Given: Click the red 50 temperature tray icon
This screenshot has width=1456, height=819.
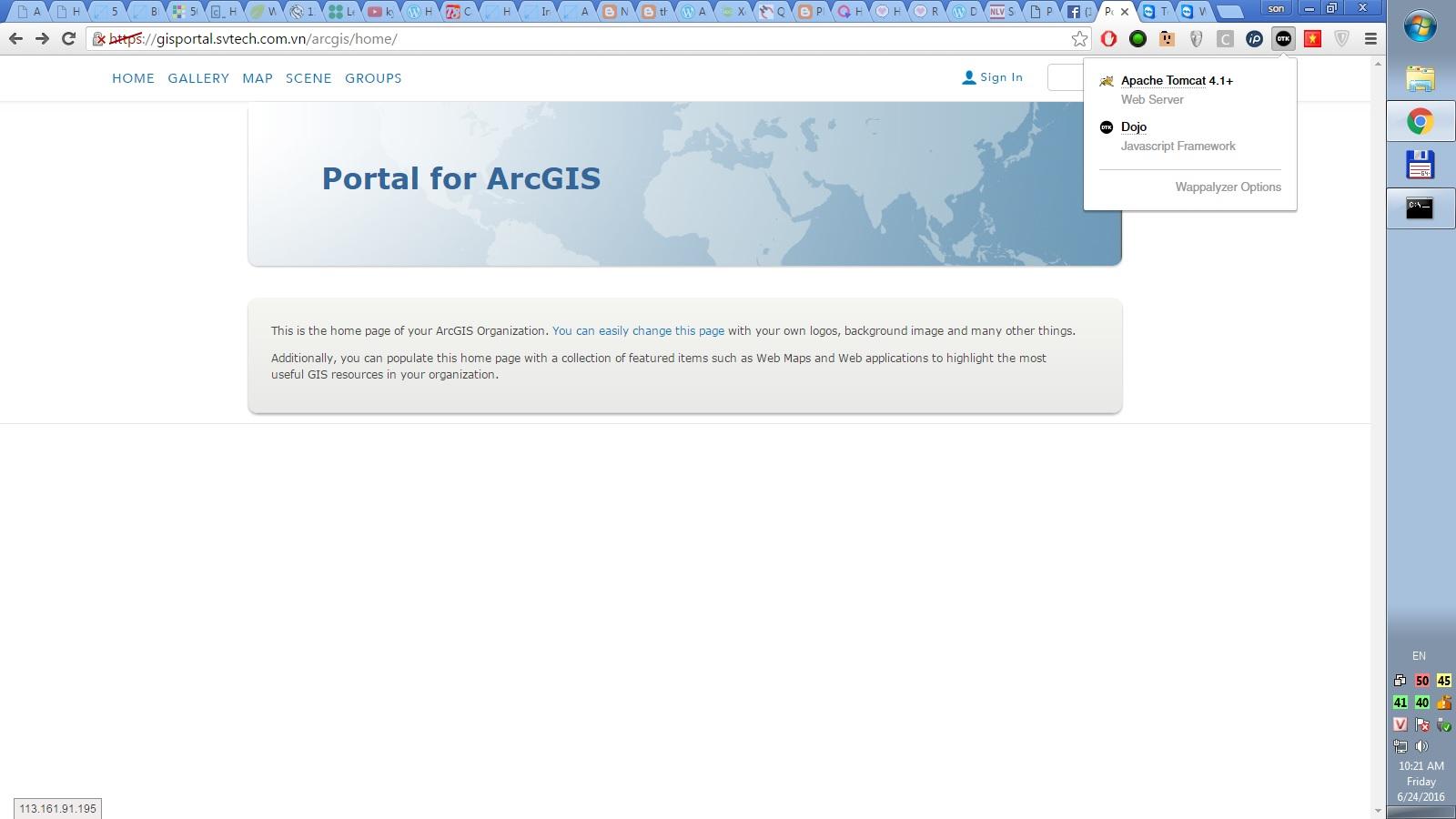Looking at the screenshot, I should [x=1422, y=681].
